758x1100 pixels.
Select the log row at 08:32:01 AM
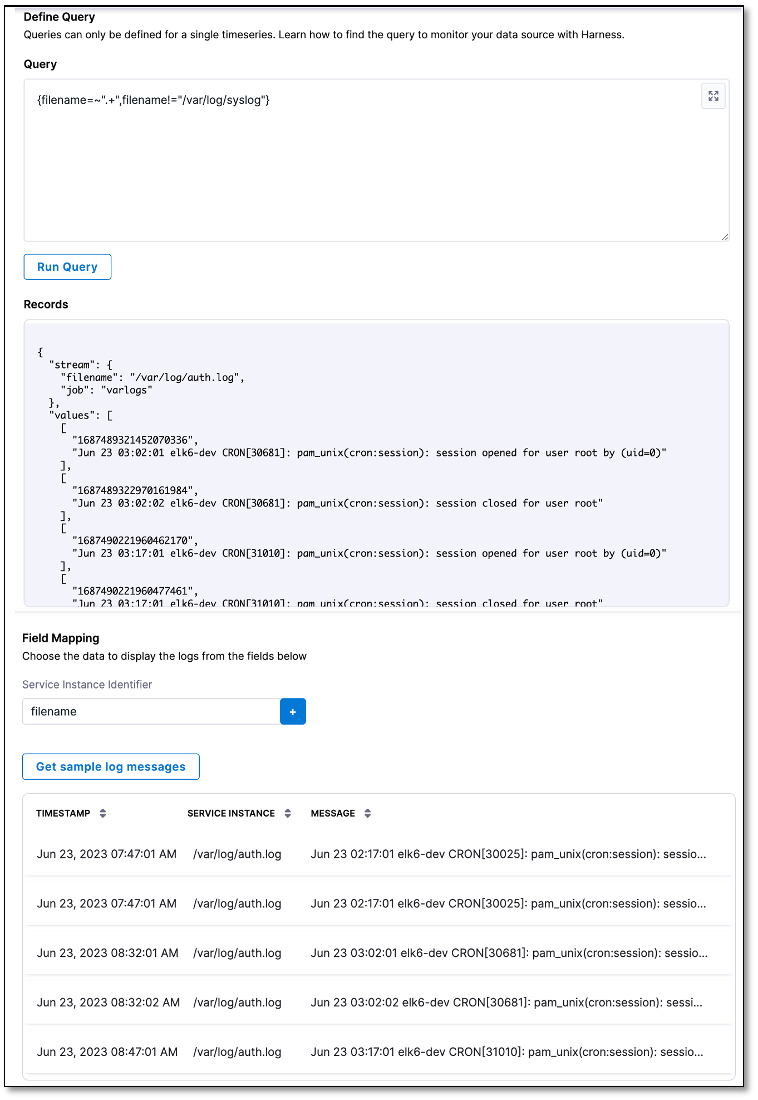pyautogui.click(x=380, y=953)
